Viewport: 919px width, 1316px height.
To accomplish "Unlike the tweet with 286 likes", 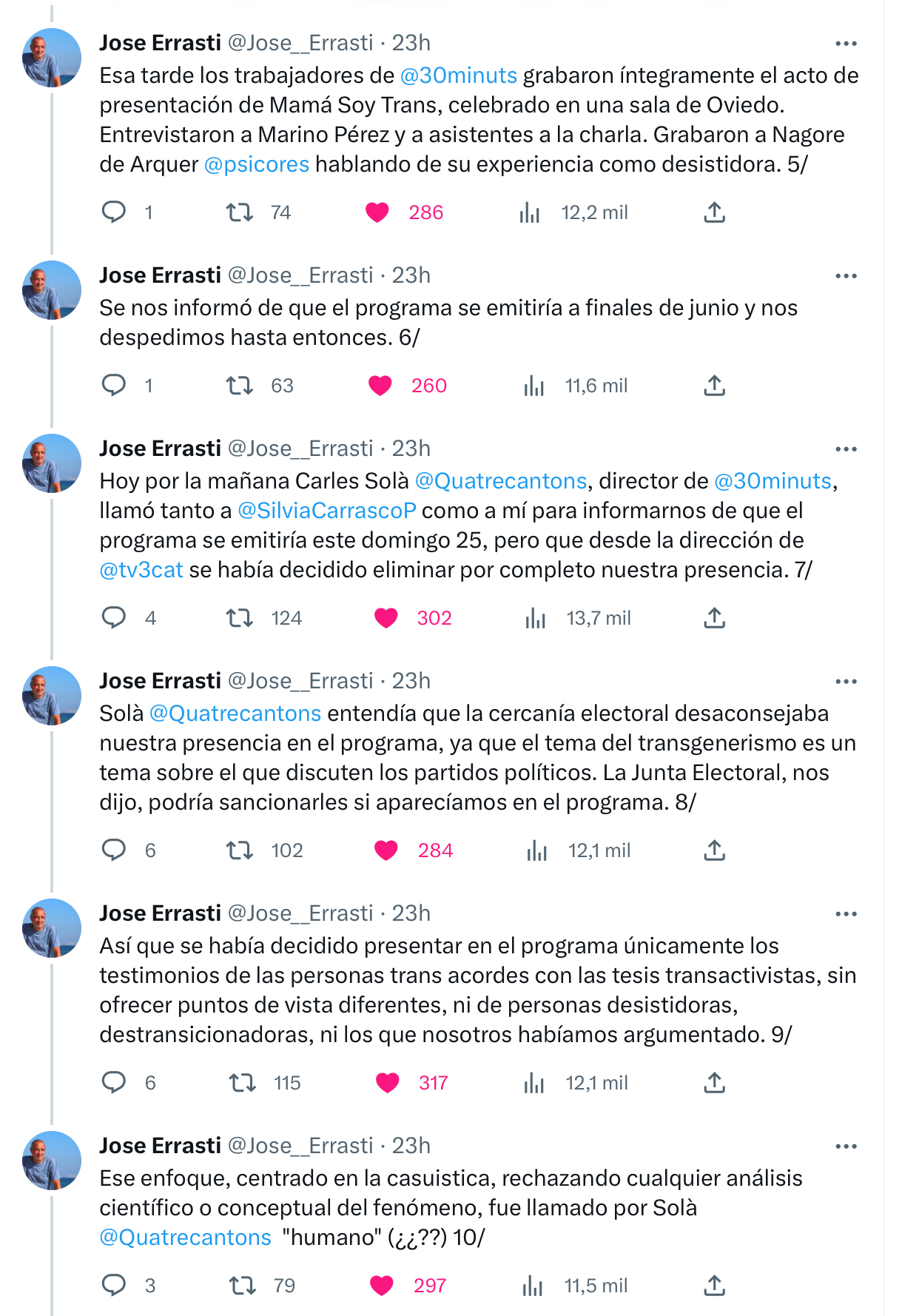I will [x=377, y=212].
